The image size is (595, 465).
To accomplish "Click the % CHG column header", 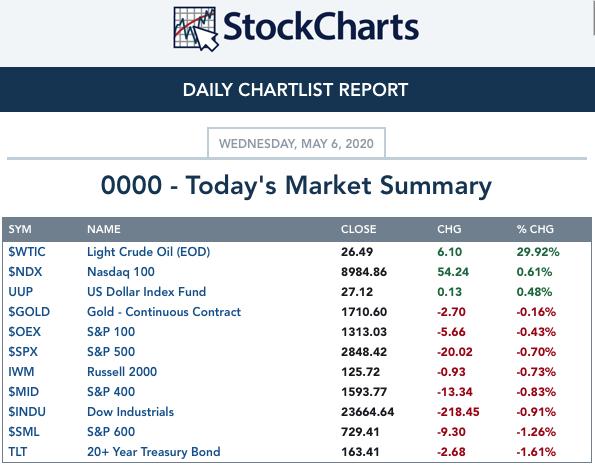I will tap(535, 229).
